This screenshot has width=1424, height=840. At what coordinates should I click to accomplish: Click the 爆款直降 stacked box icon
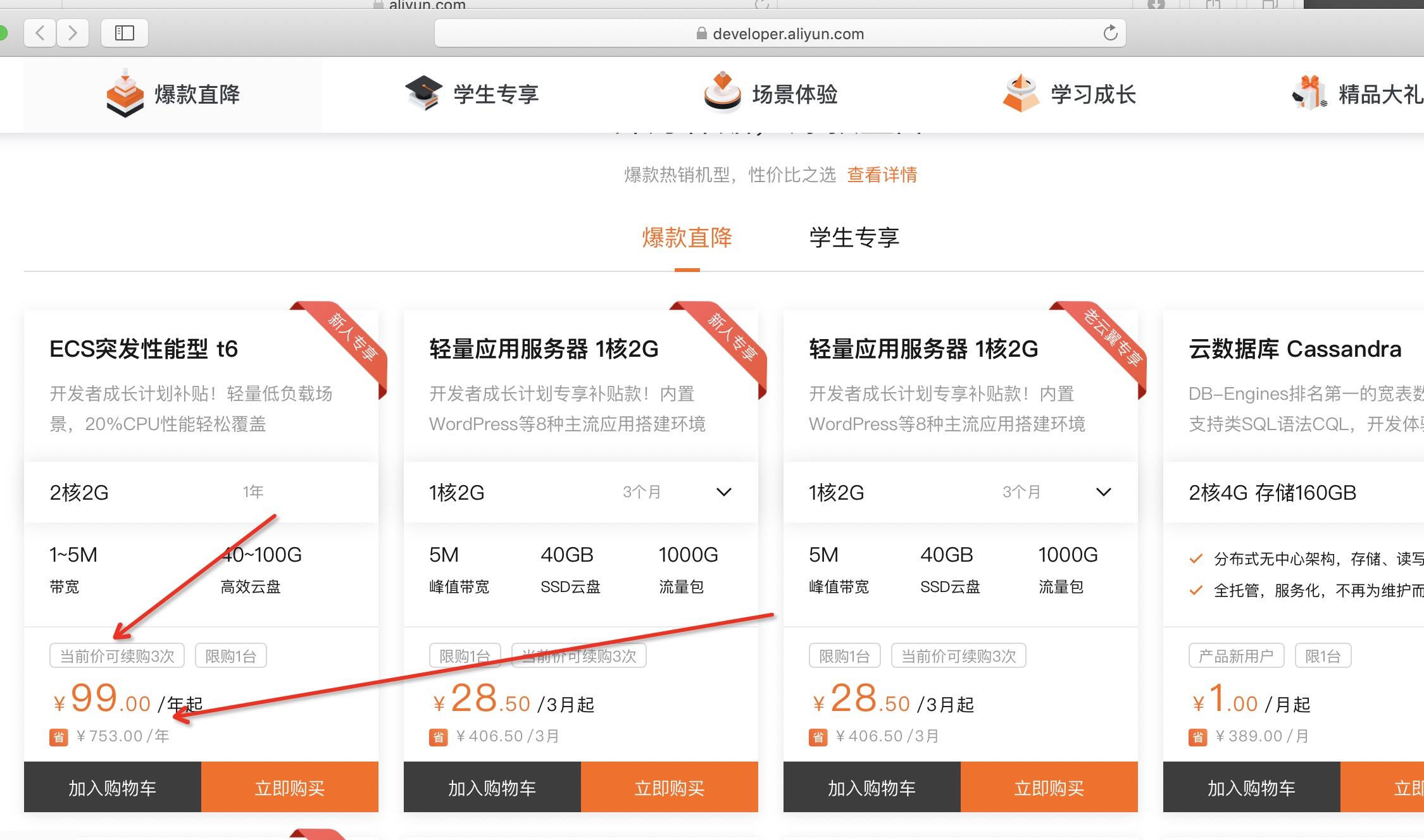click(x=125, y=94)
